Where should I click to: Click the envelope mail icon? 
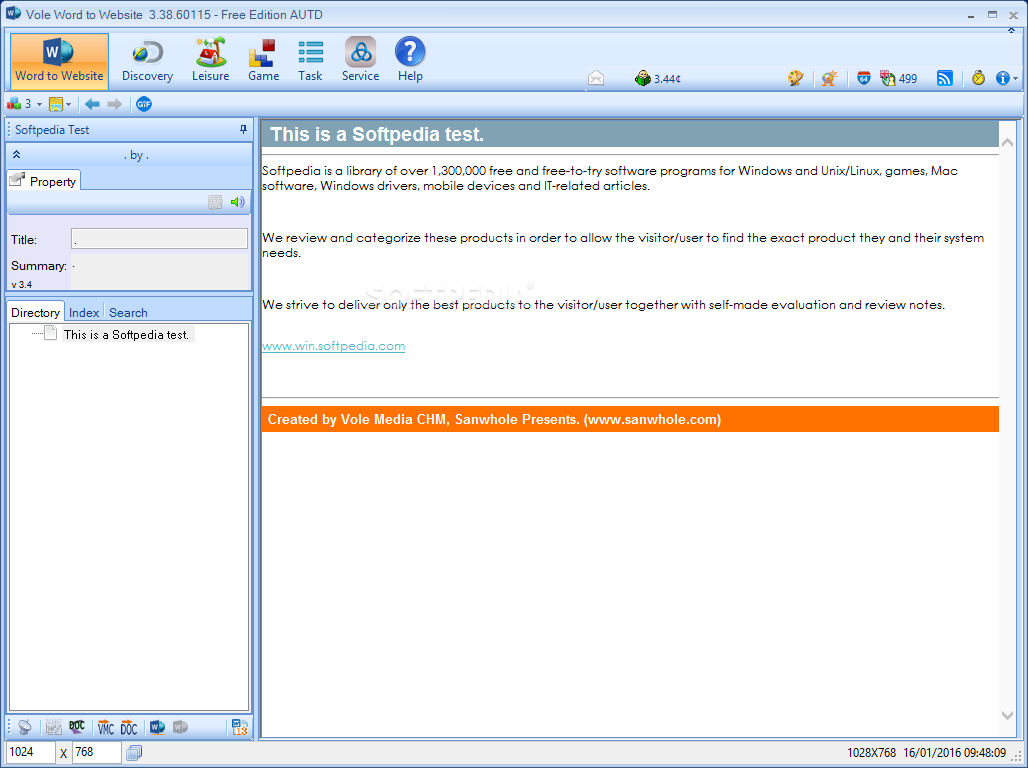596,78
